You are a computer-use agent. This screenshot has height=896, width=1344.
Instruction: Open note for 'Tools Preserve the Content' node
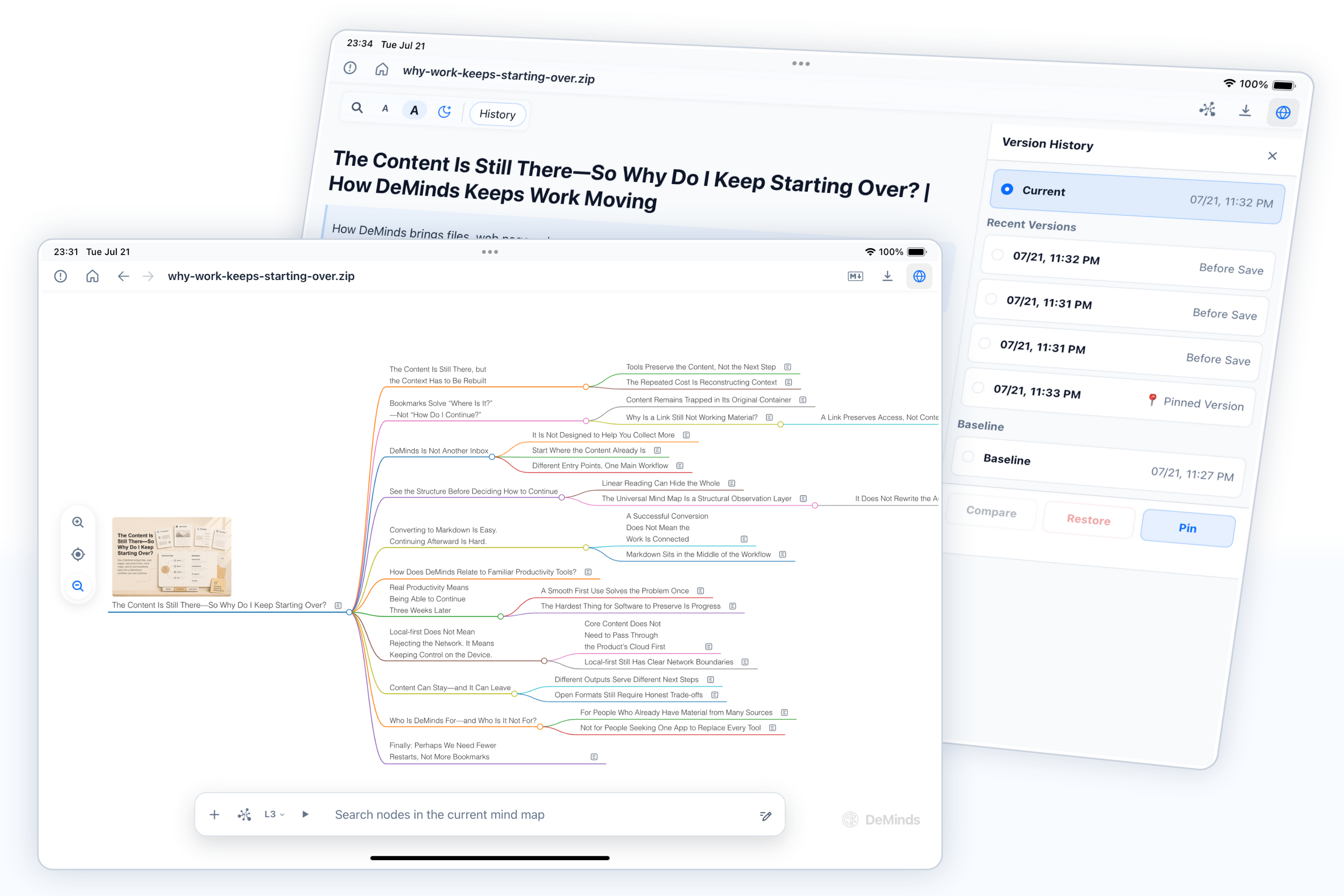787,367
